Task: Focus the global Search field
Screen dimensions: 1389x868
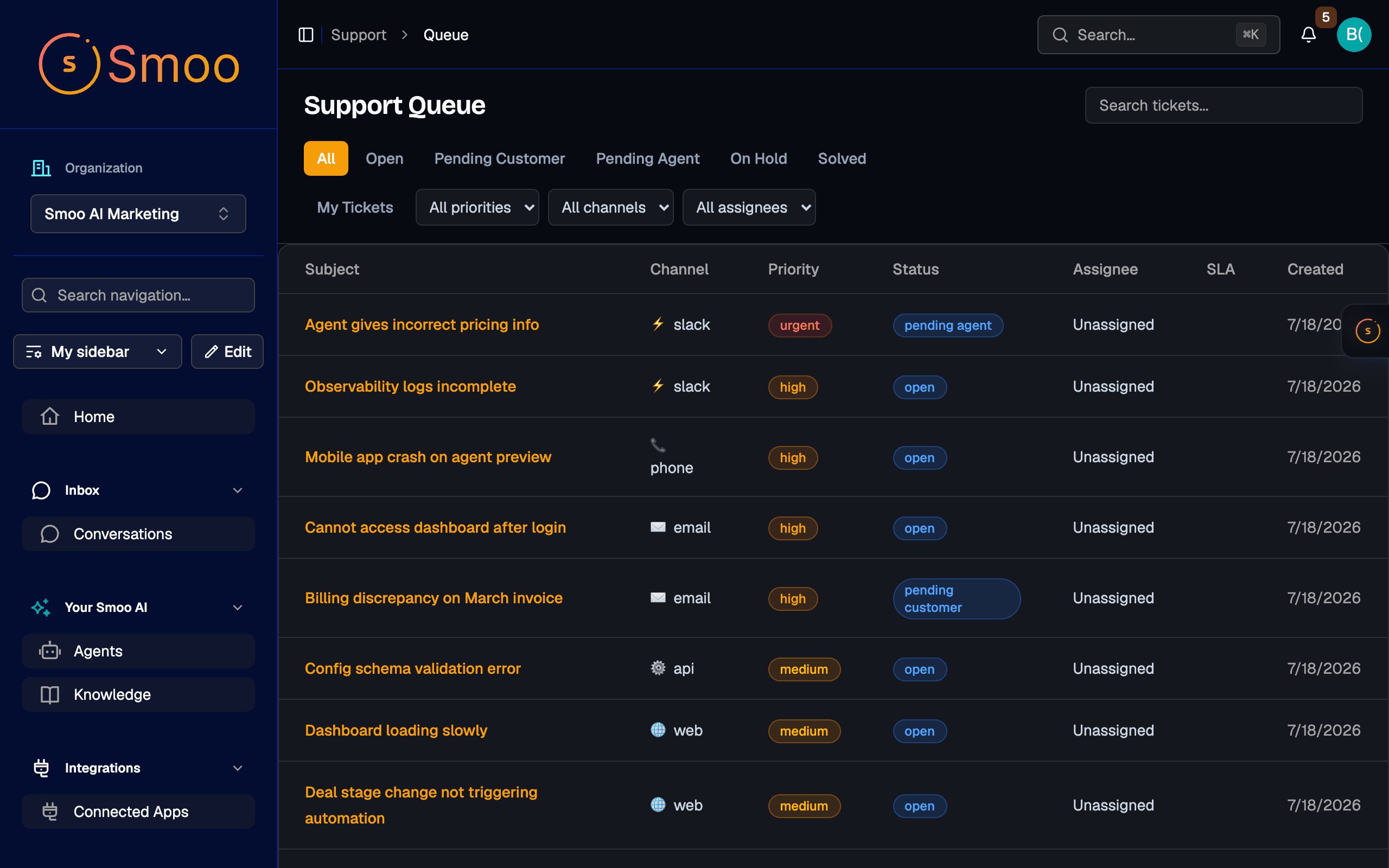Action: tap(1158, 35)
